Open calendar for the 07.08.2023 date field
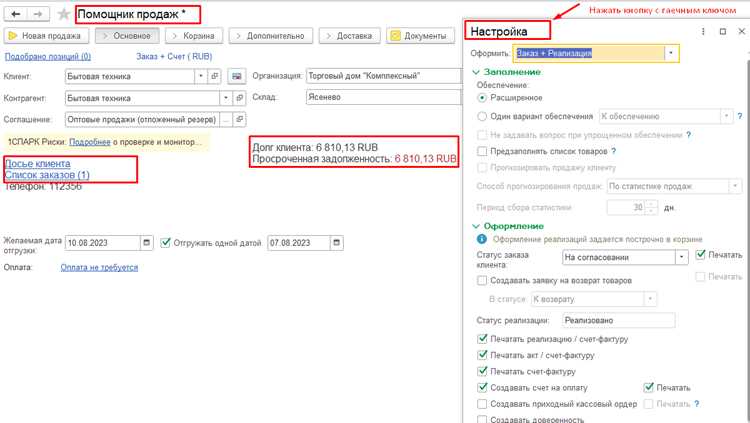This screenshot has width=750, height=423. point(336,243)
